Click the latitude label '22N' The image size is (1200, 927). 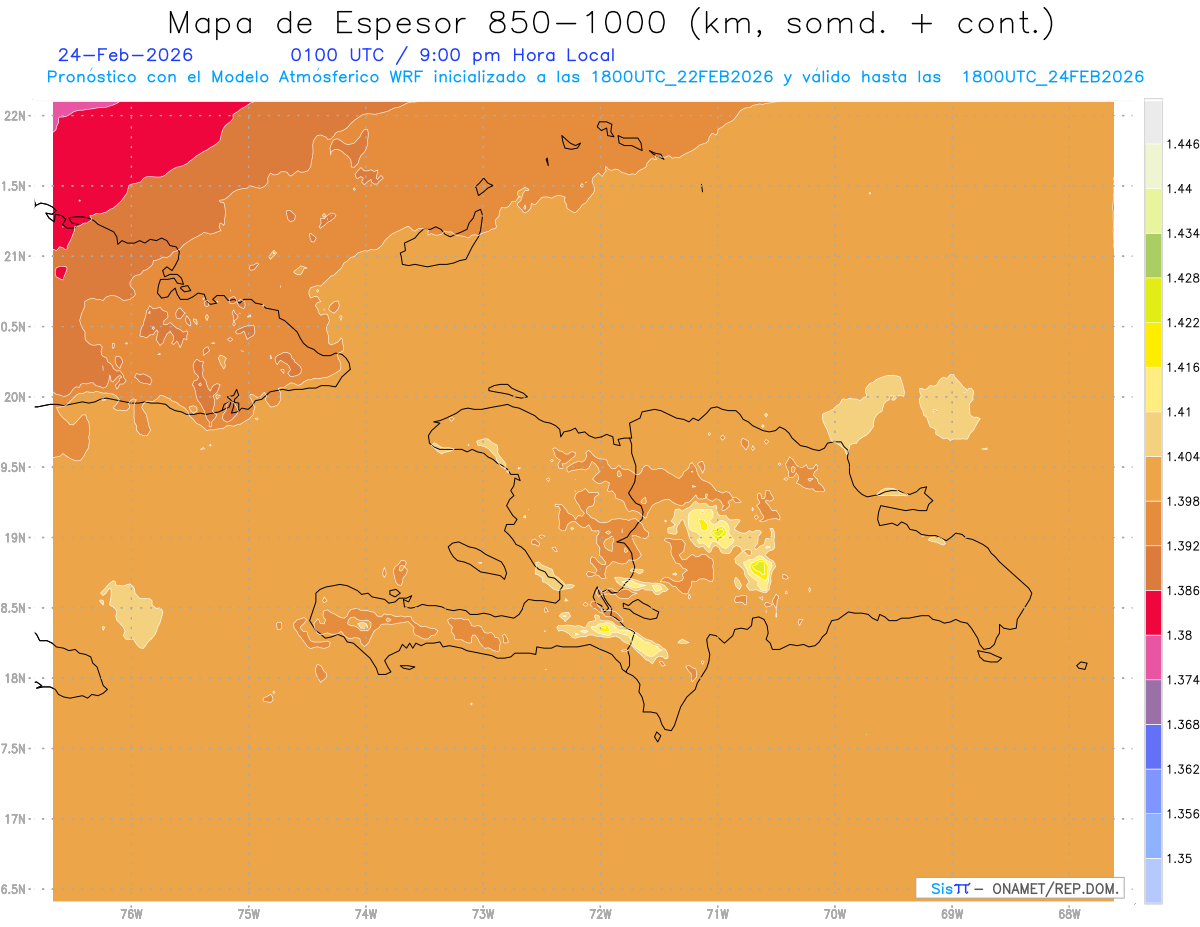point(15,116)
